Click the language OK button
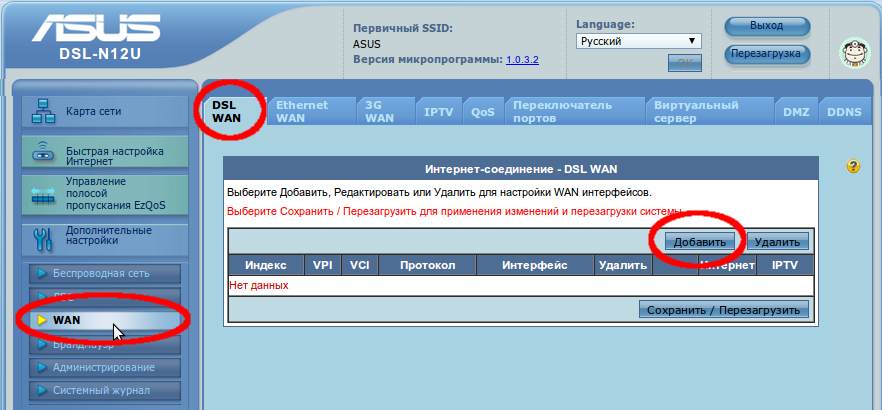The height and width of the screenshot is (410, 882). point(685,63)
